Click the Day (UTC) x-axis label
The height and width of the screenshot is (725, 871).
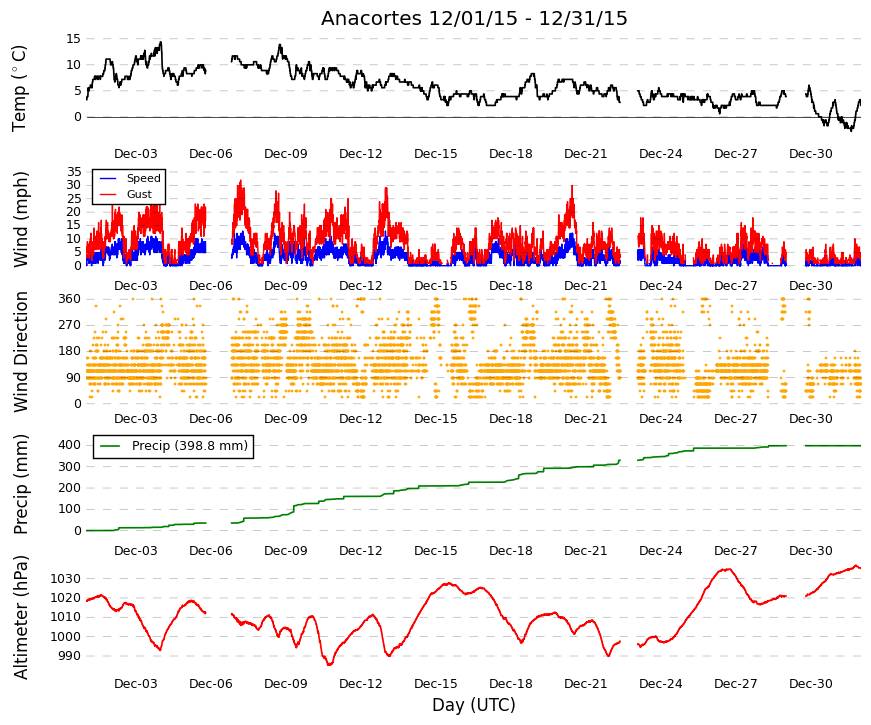pos(474,705)
